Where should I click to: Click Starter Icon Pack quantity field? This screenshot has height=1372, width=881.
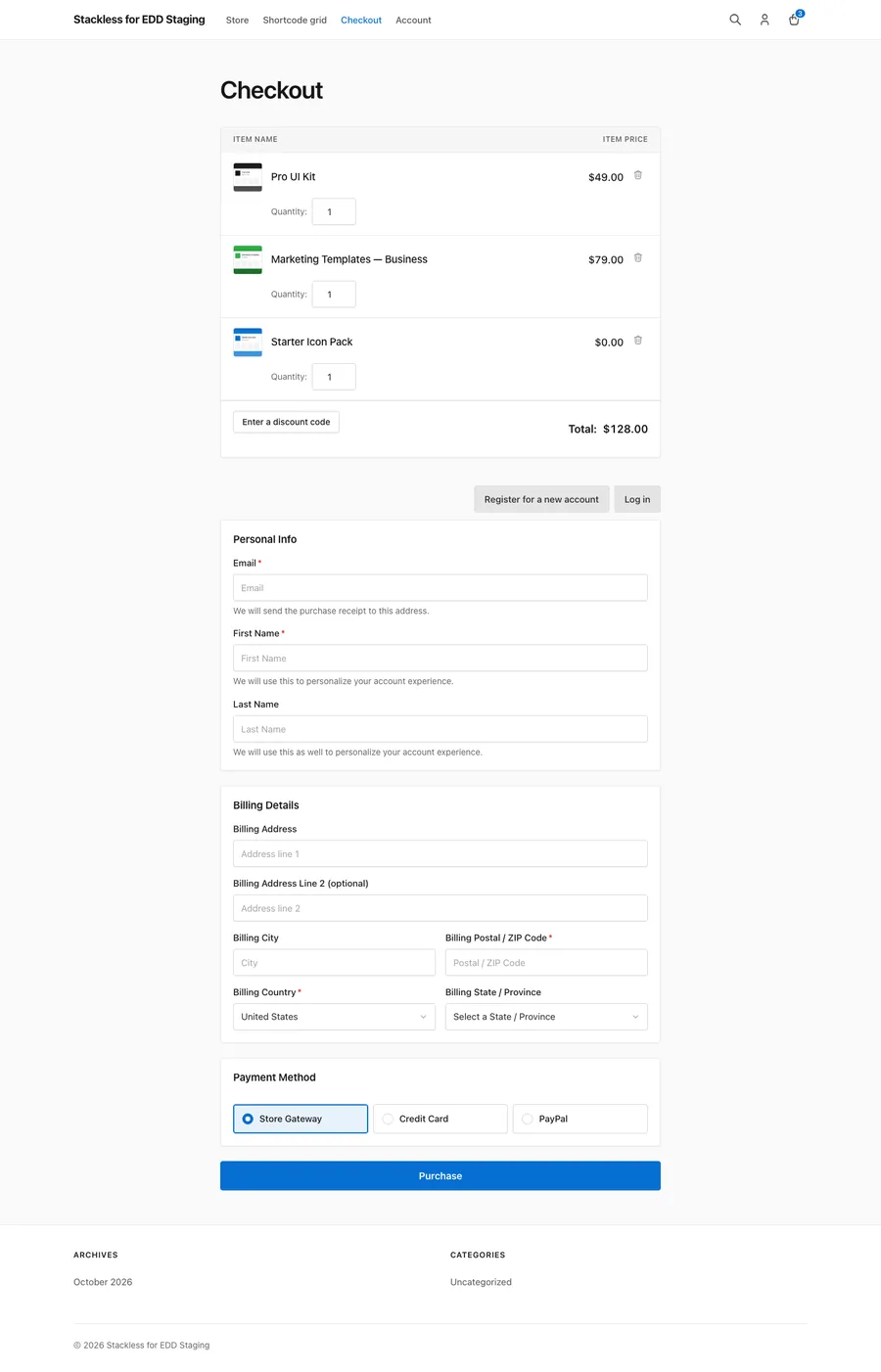point(334,377)
